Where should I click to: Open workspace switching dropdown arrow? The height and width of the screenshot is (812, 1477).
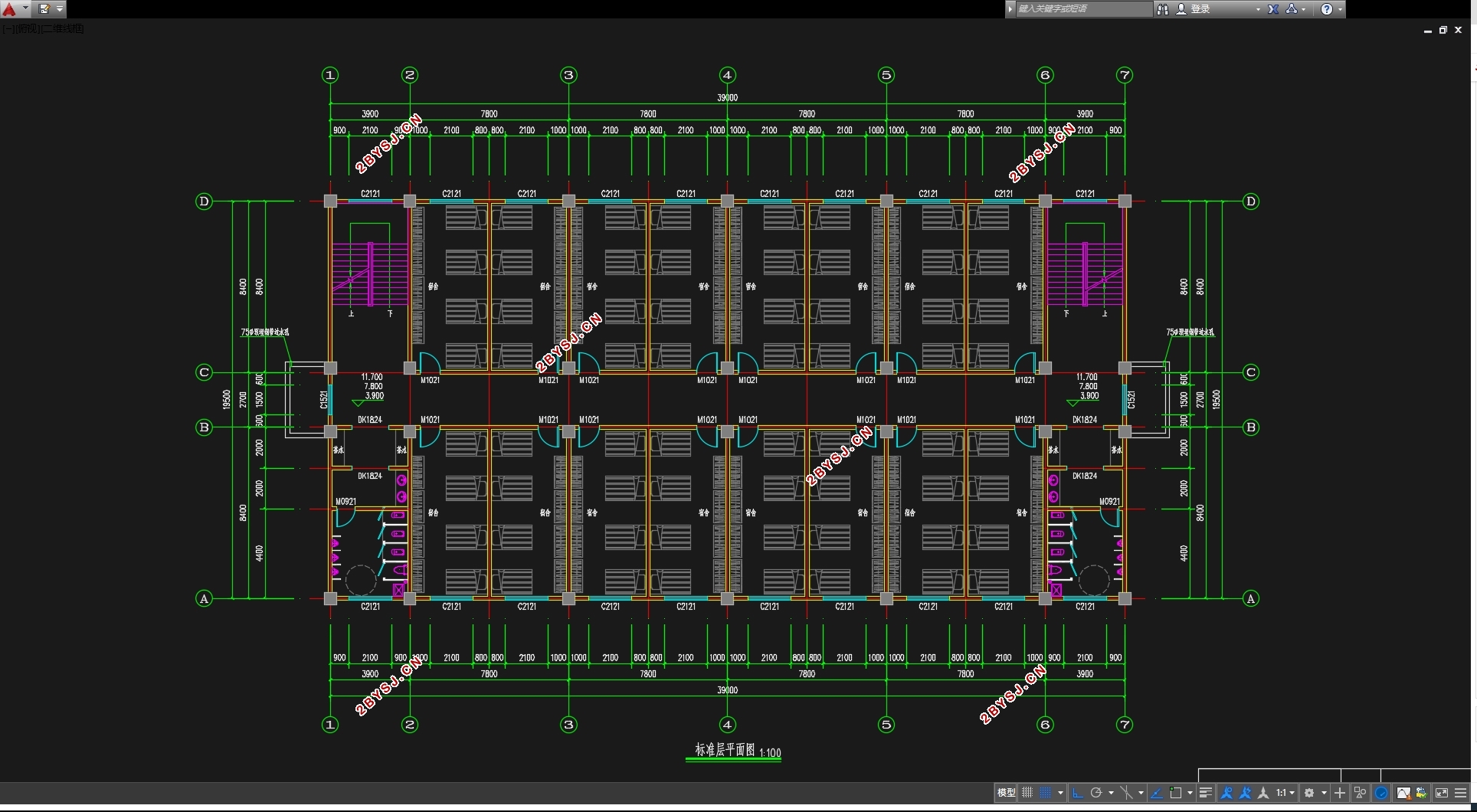point(1324,793)
